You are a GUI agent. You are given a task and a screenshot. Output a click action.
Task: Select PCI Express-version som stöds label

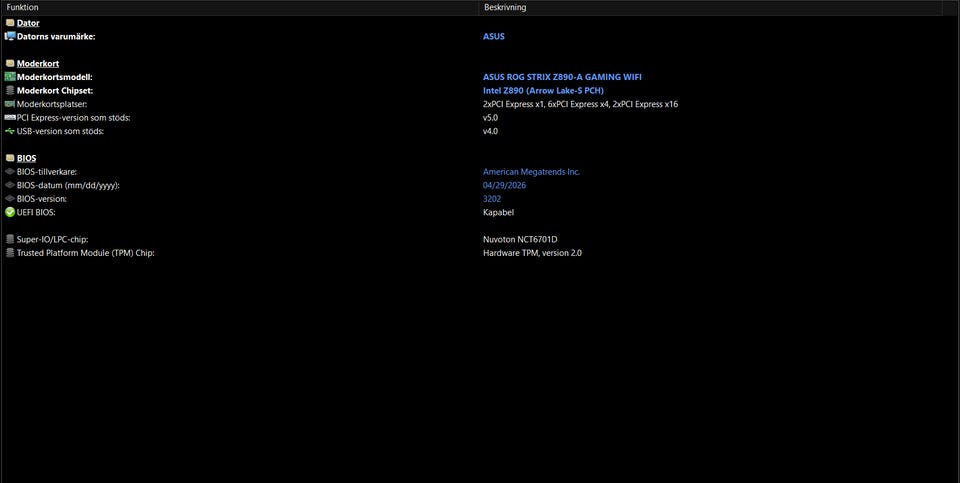(73, 117)
